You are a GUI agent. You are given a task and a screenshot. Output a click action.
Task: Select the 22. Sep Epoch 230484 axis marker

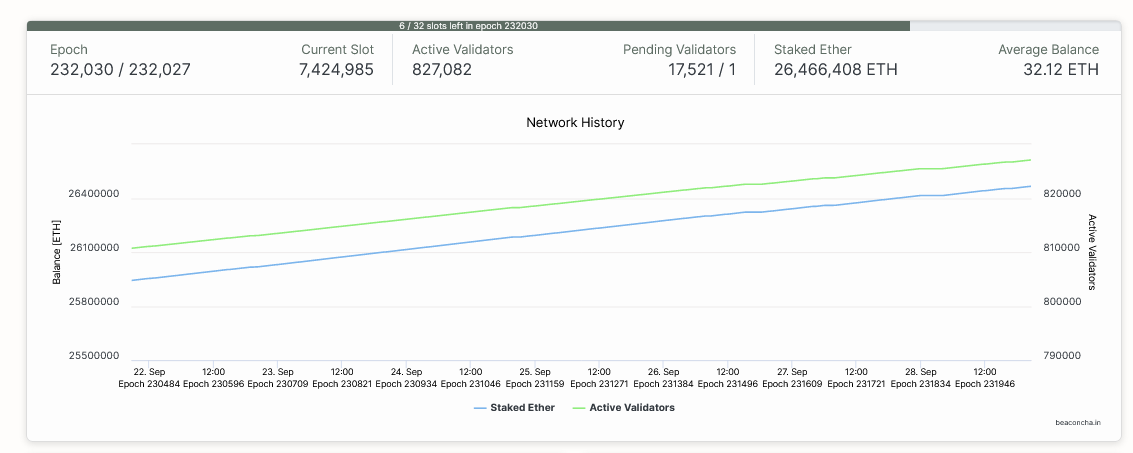[149, 377]
